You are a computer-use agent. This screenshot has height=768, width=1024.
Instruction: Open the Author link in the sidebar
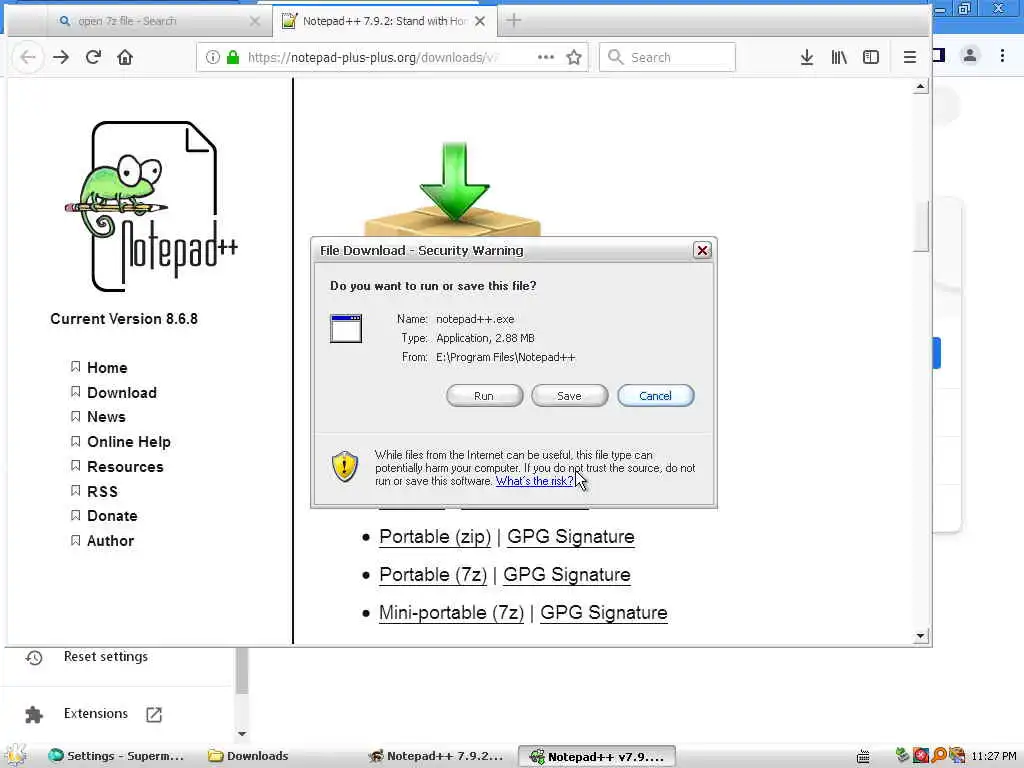[110, 541]
